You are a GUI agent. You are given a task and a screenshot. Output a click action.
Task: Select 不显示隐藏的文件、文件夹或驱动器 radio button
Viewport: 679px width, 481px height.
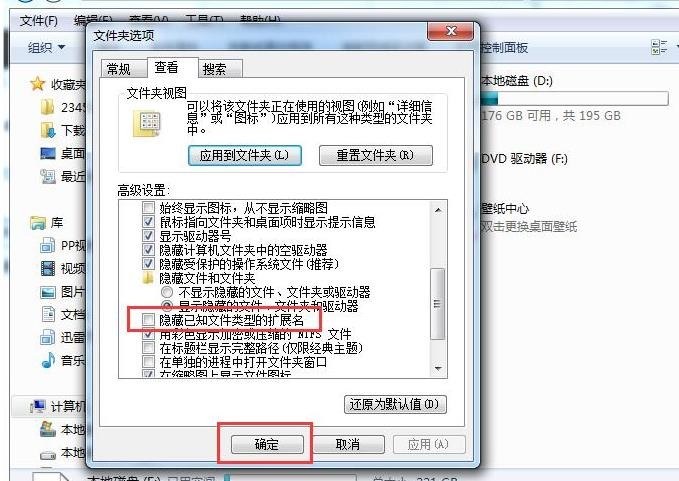(x=167, y=292)
